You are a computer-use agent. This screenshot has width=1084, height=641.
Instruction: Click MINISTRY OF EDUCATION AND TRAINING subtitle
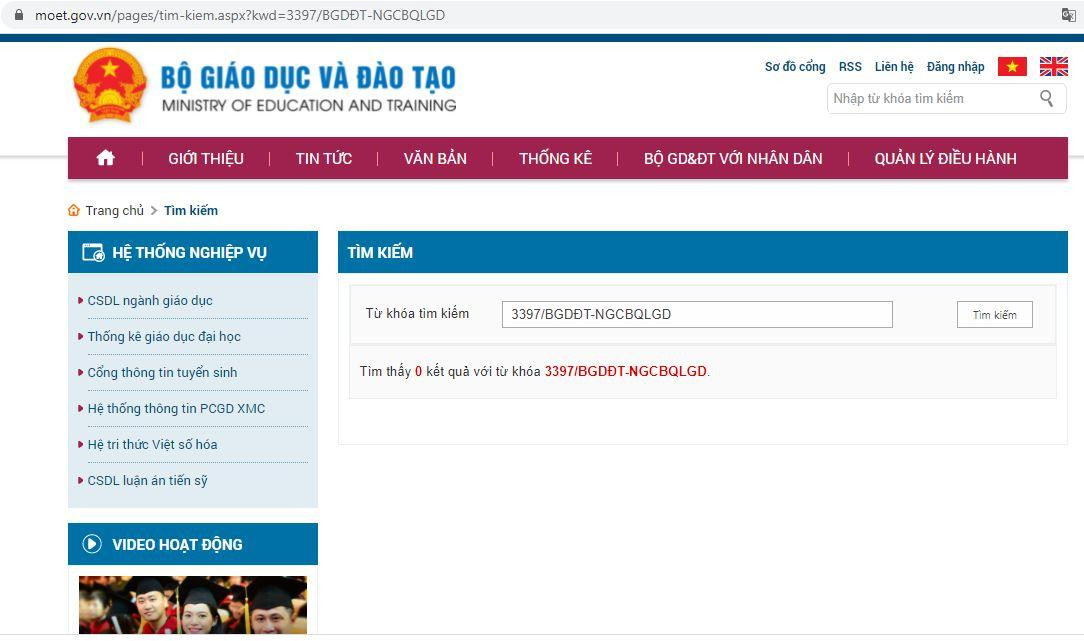[309, 106]
